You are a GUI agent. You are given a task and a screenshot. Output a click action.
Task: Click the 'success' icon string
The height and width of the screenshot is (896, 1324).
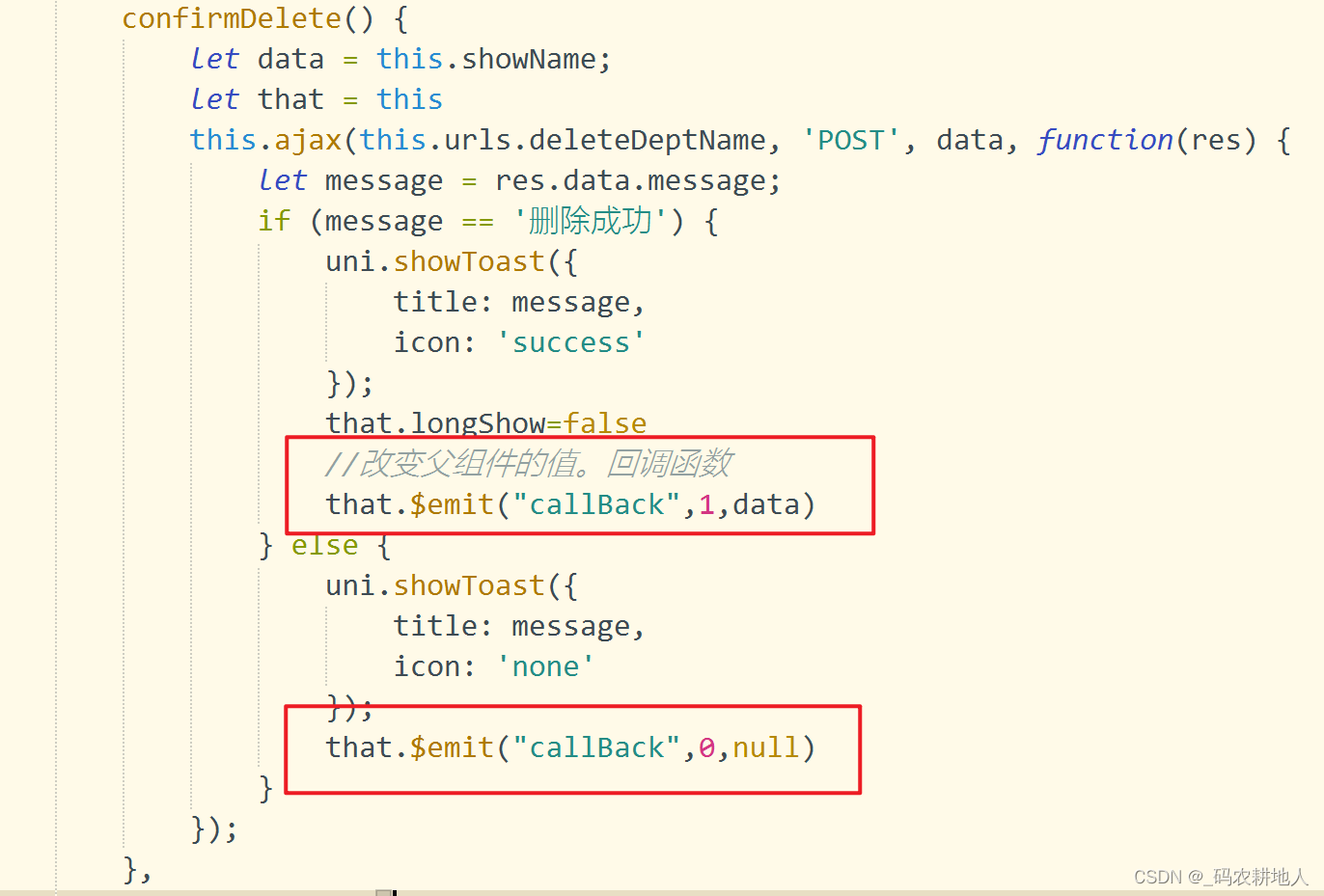tap(570, 342)
